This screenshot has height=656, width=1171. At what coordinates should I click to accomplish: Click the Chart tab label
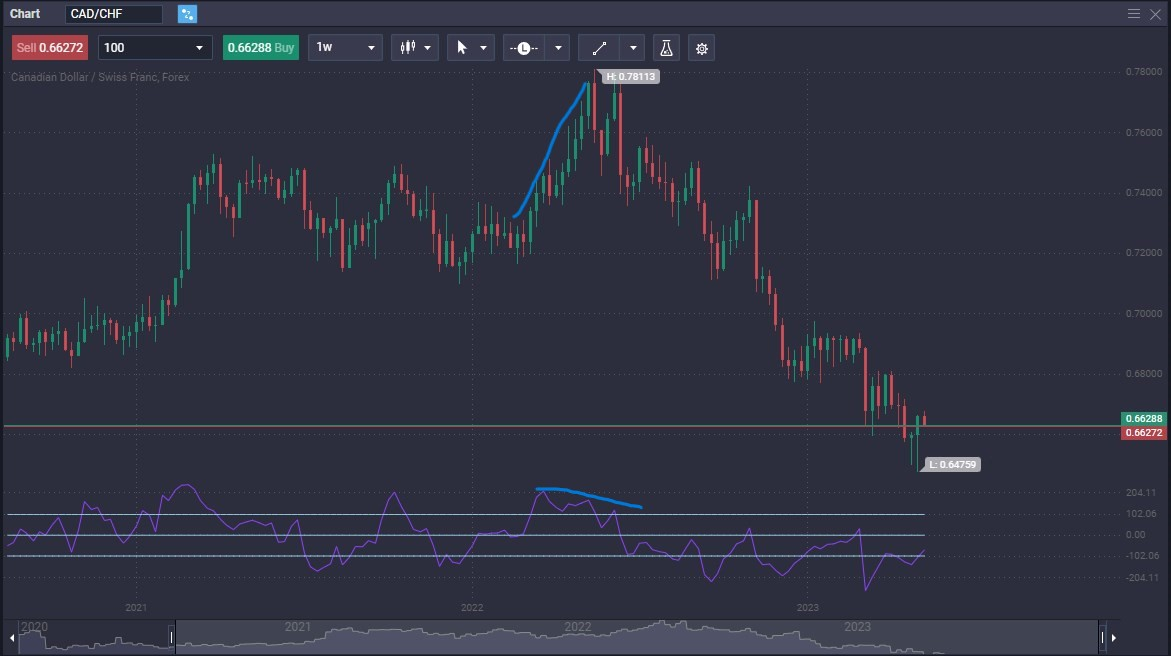click(24, 13)
